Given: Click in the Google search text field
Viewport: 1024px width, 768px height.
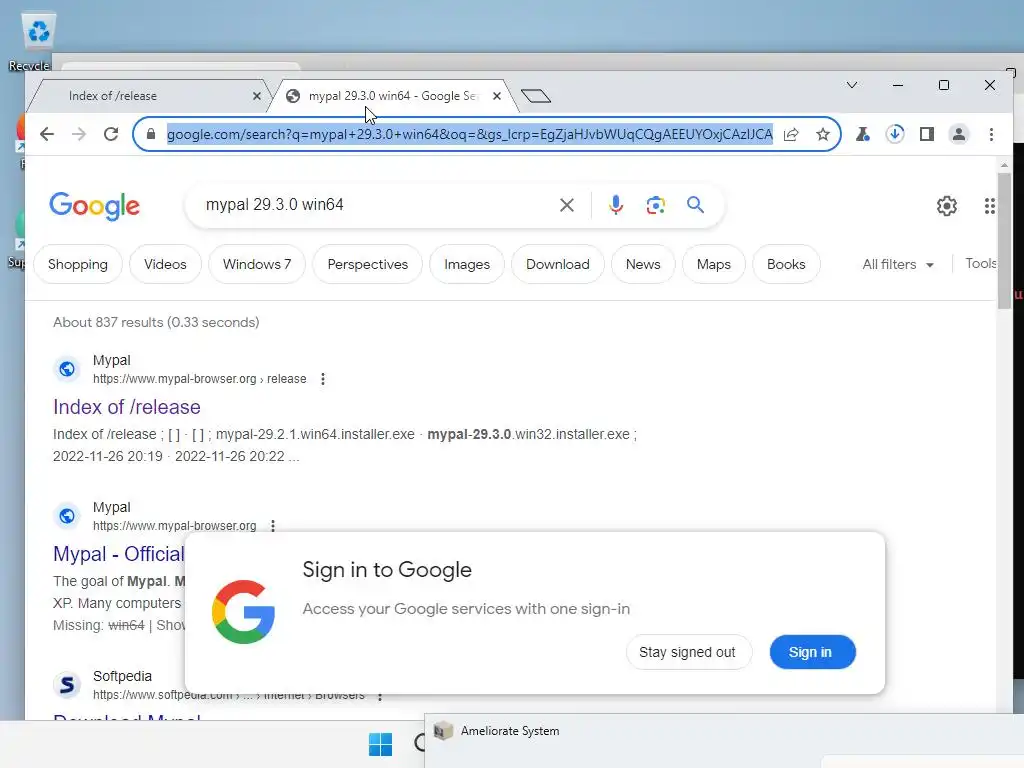Looking at the screenshot, I should [x=376, y=205].
